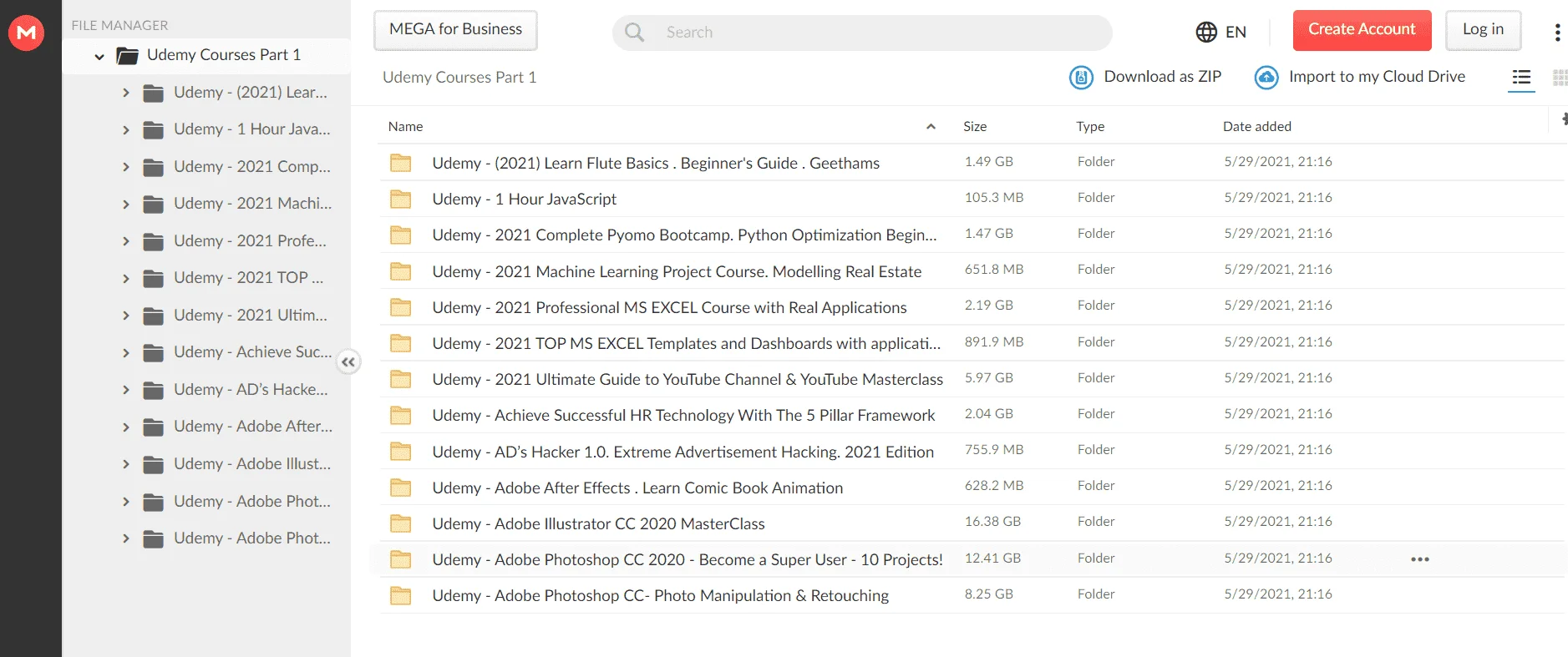Click folder icon of AD's Hacker row
Image resolution: width=1568 pixels, height=657 pixels.
click(401, 452)
